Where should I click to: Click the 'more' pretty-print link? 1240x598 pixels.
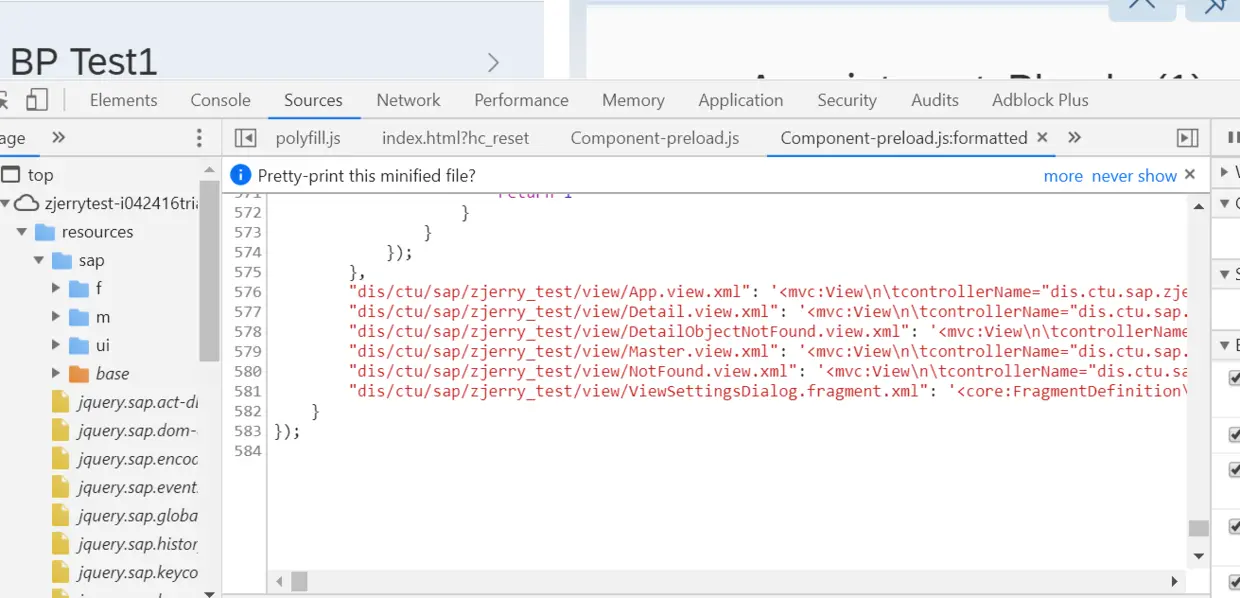[x=1063, y=176]
